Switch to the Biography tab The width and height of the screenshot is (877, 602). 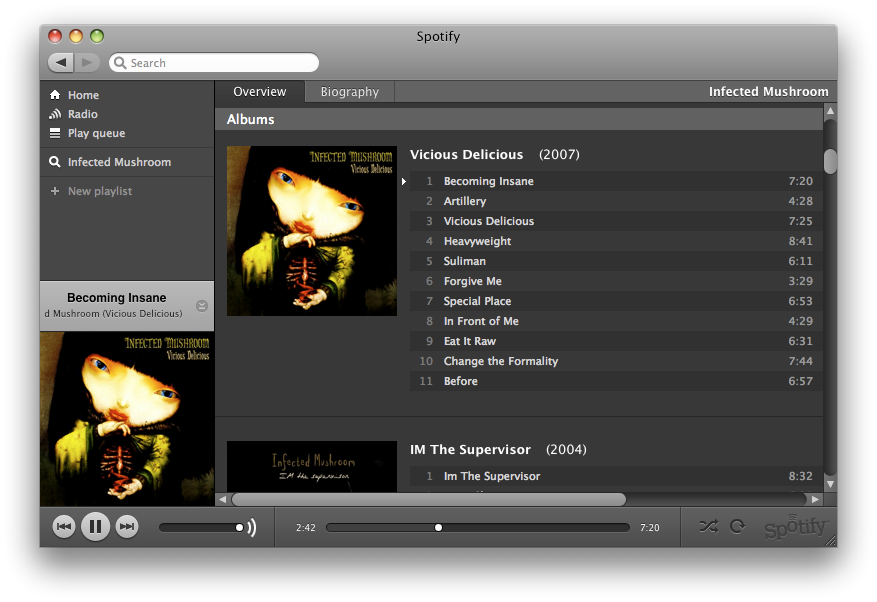coord(350,92)
